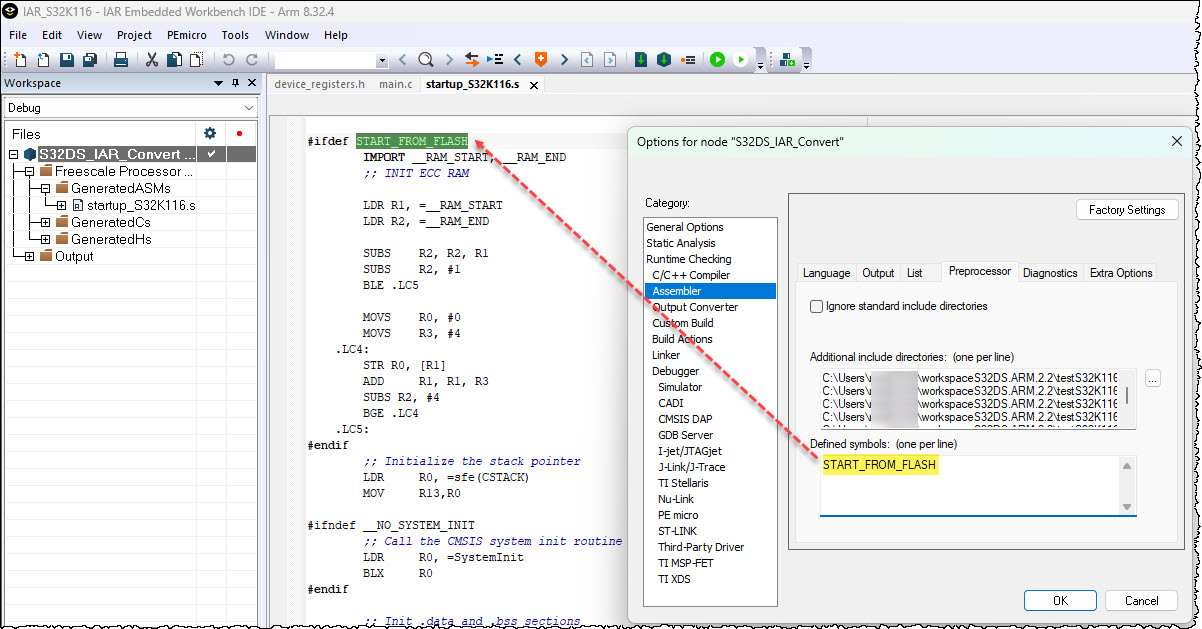Image resolution: width=1202 pixels, height=629 pixels.
Task: Click the red breakpoint column dot
Action: (238, 133)
